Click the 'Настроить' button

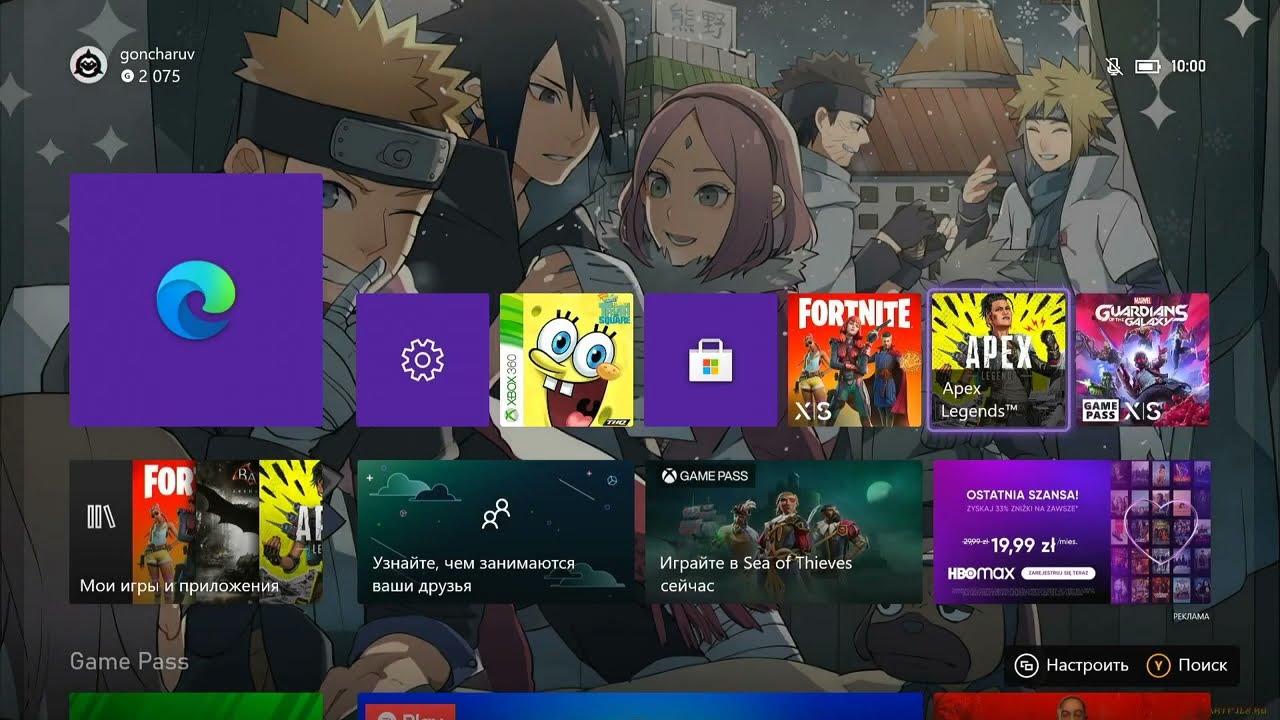1072,665
